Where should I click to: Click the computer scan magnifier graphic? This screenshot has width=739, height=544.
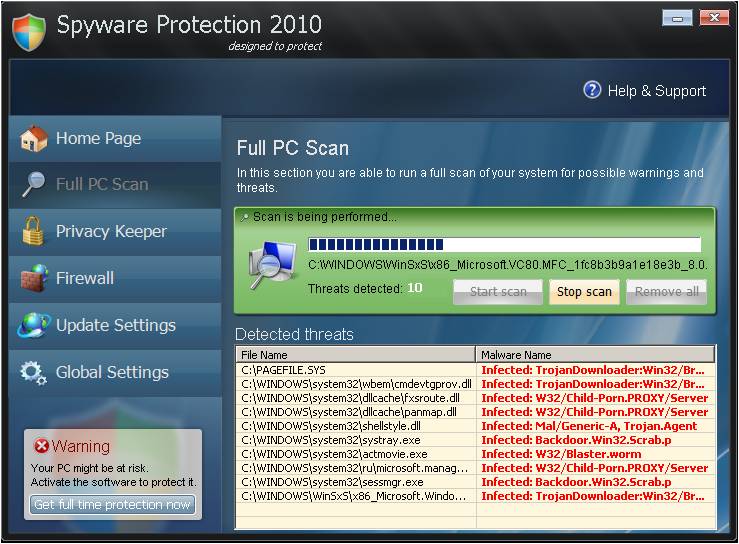[x=272, y=264]
